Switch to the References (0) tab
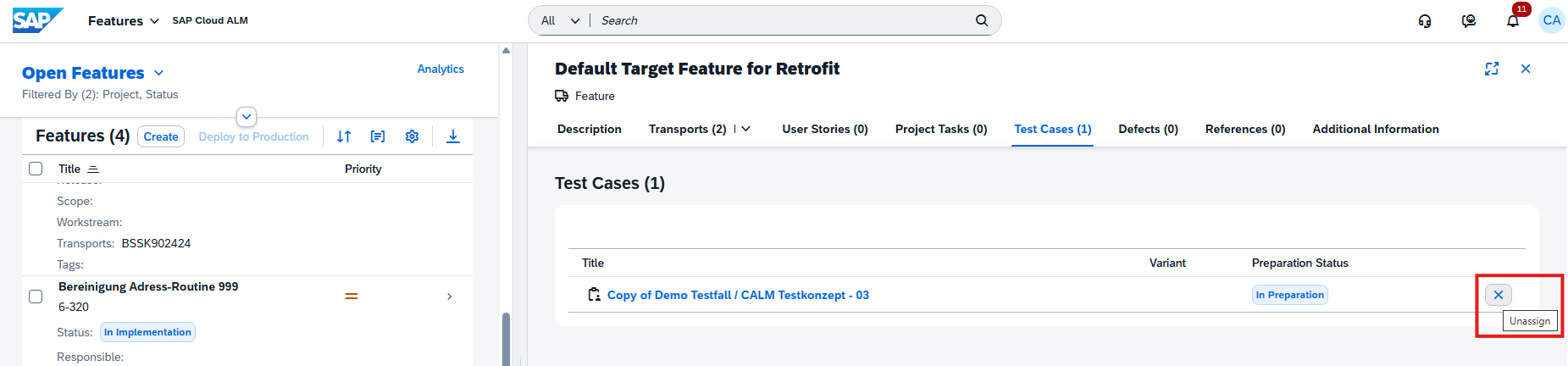1568x366 pixels. (1245, 129)
